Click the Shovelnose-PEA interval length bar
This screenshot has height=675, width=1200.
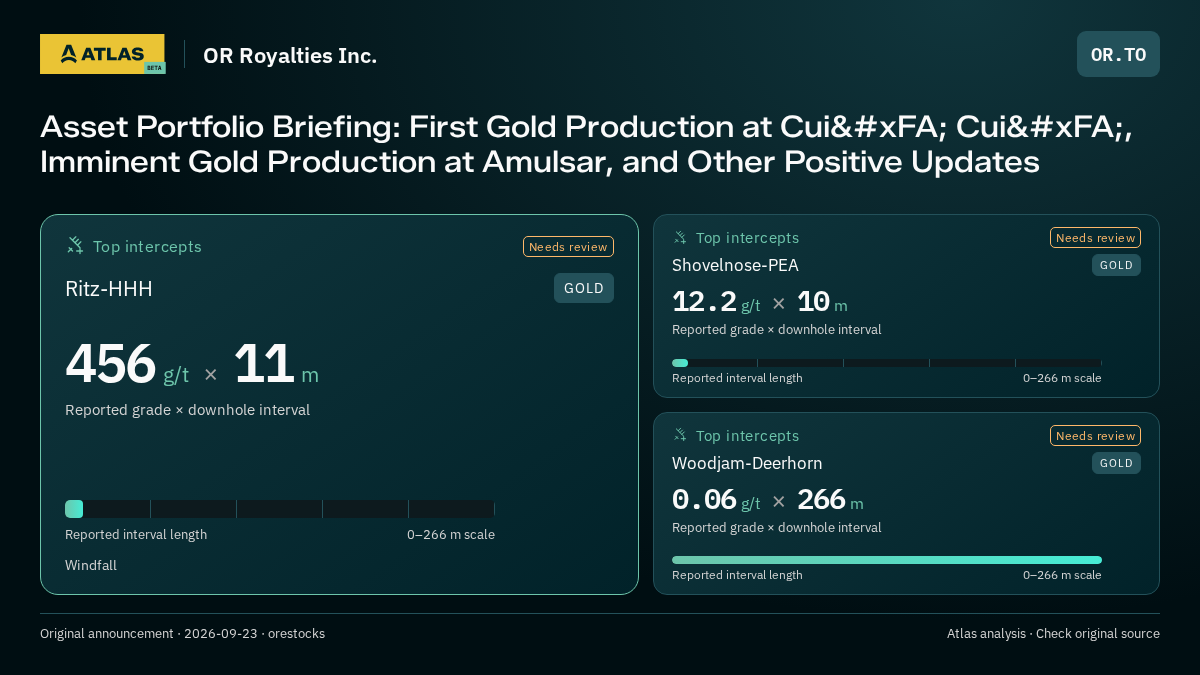887,363
